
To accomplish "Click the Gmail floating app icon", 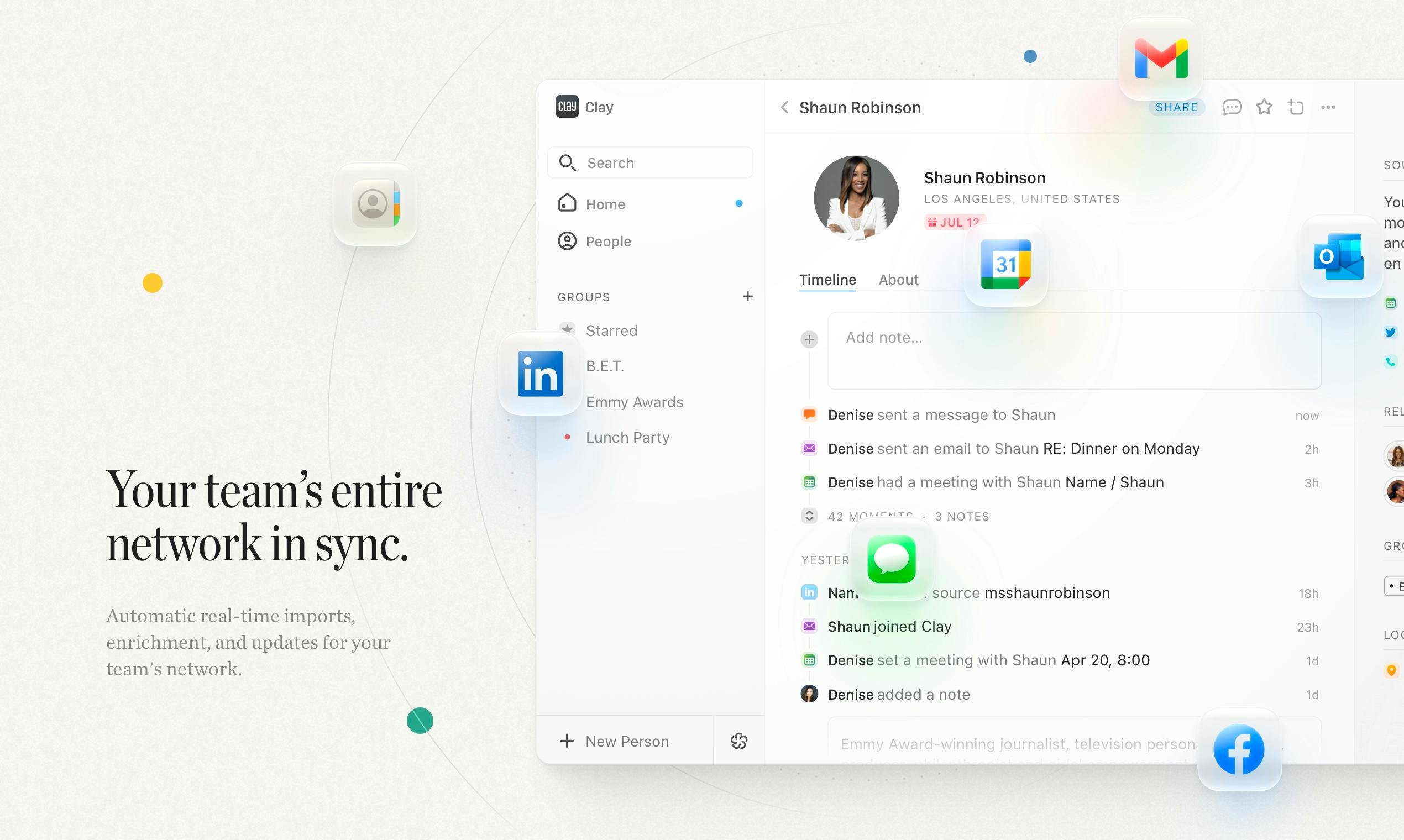I will coord(1161,59).
